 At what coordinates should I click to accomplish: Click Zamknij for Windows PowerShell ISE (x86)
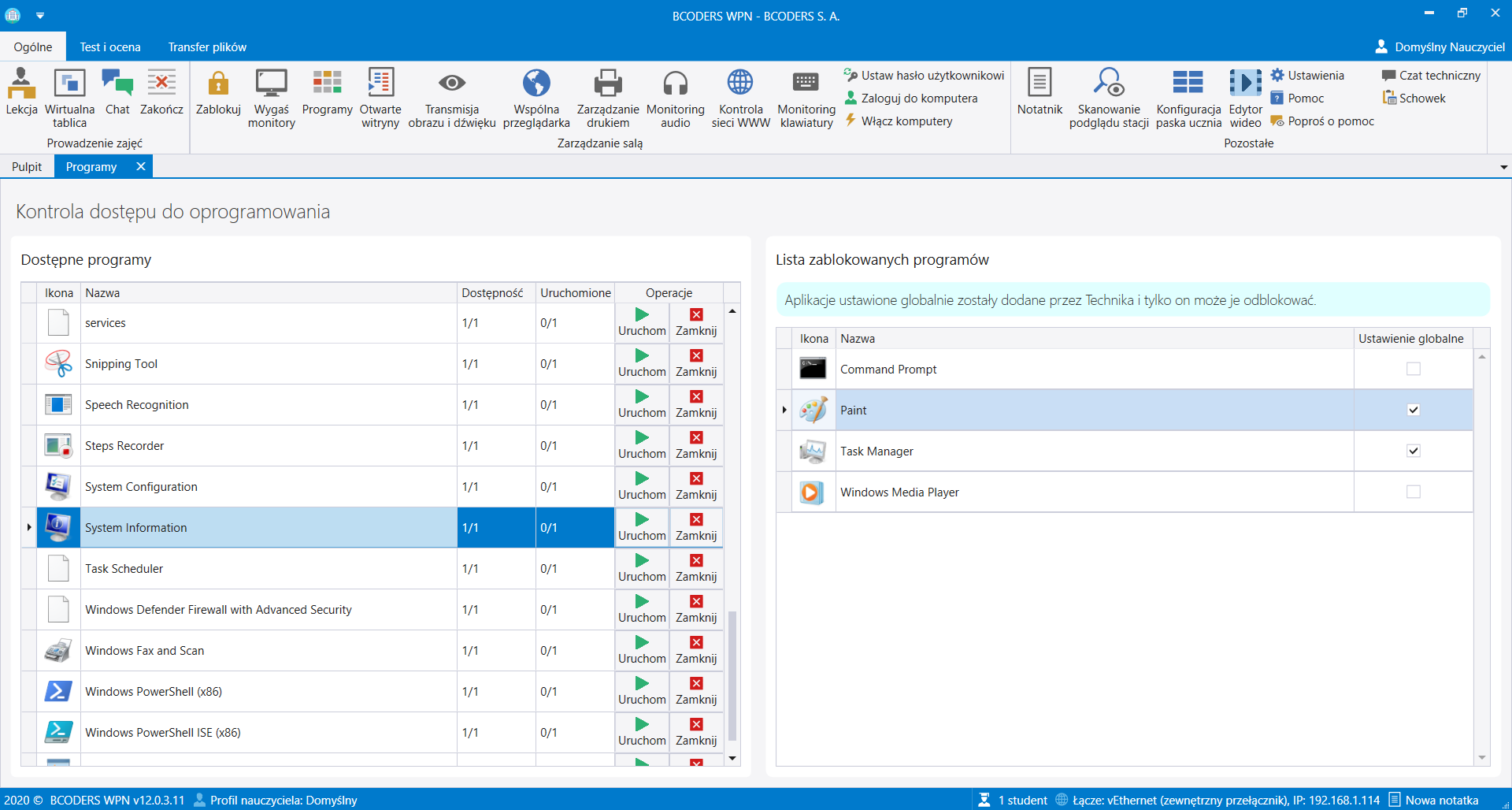[696, 732]
